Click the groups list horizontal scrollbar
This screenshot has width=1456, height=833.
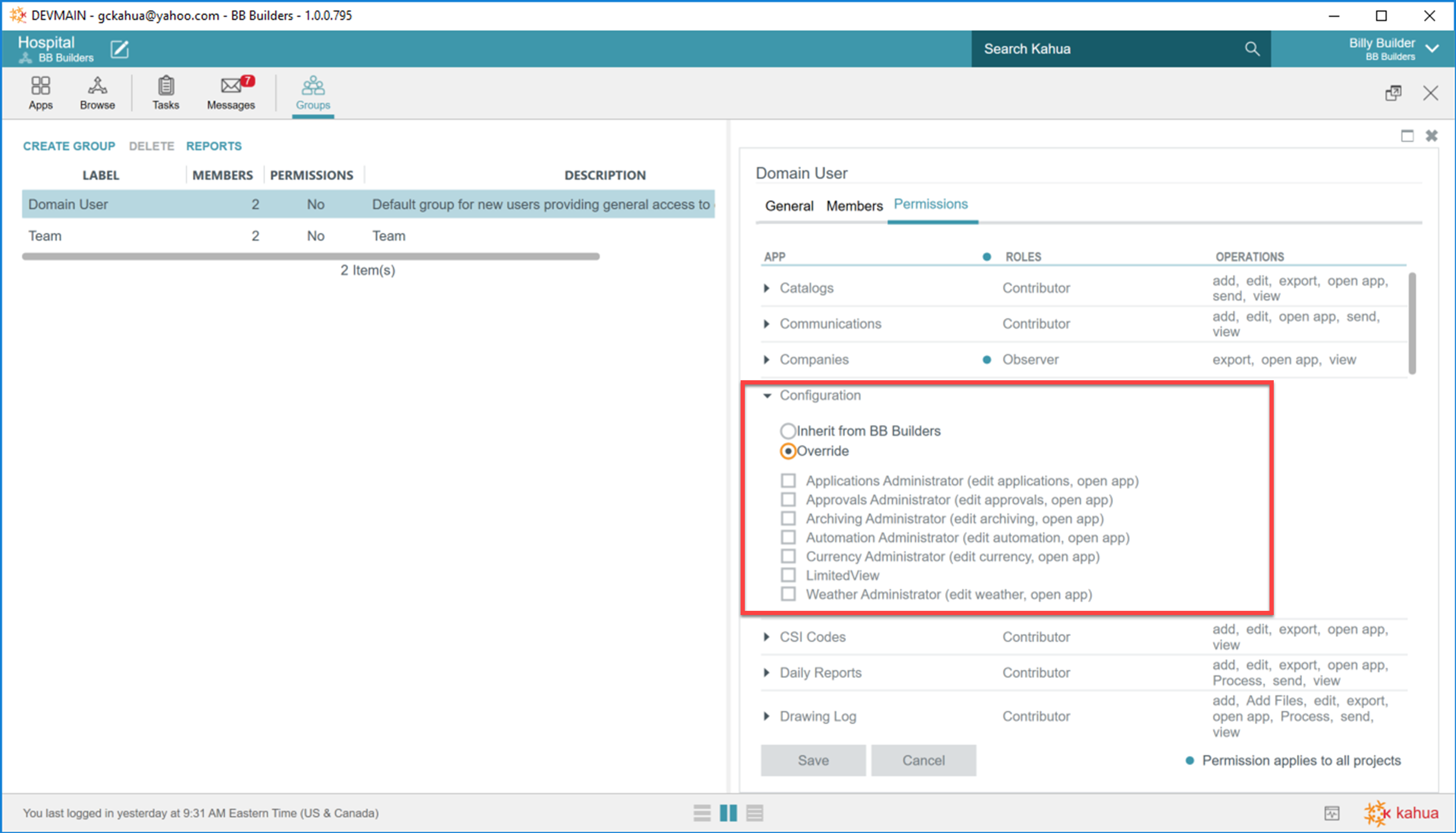pos(310,256)
